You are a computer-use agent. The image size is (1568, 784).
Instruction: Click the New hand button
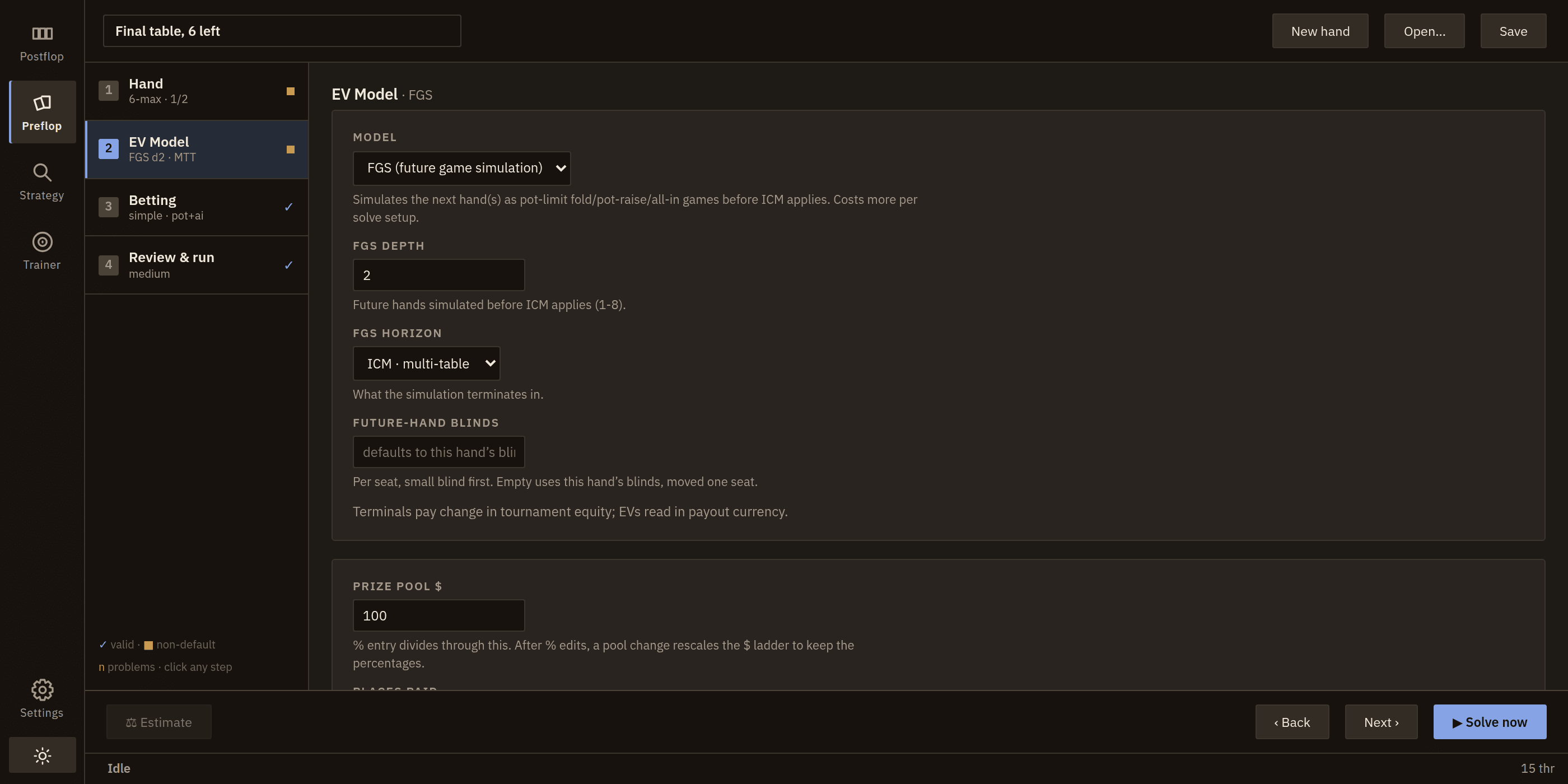point(1320,31)
